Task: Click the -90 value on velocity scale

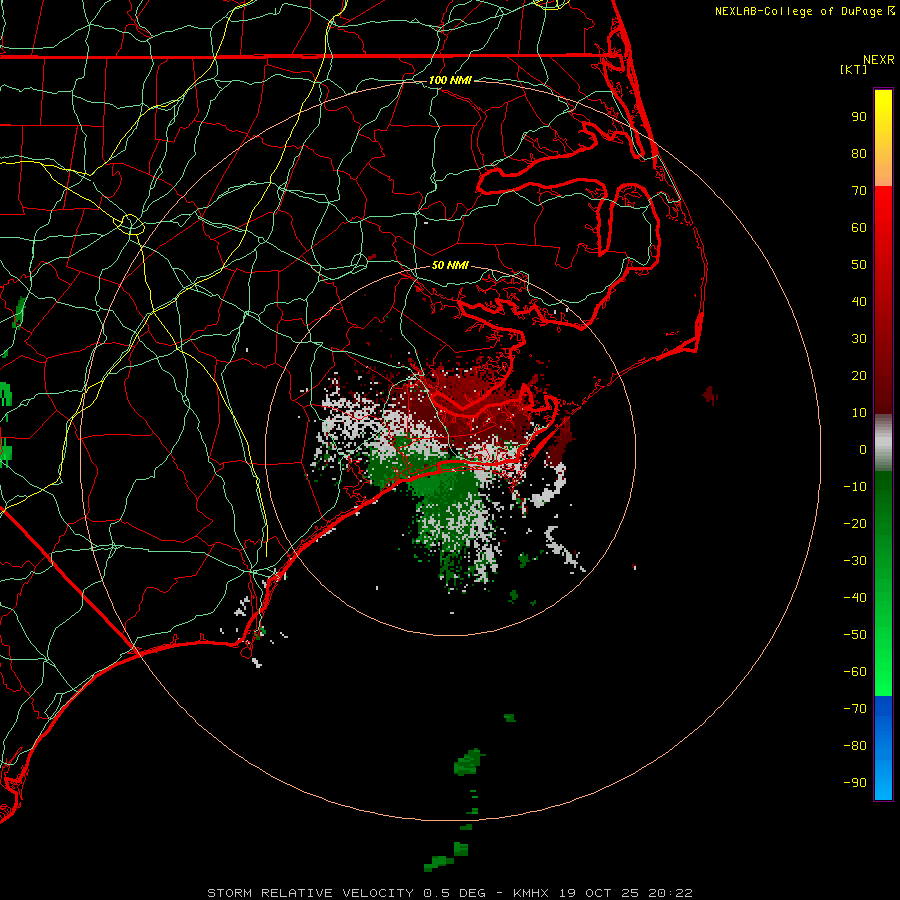Action: click(x=855, y=783)
